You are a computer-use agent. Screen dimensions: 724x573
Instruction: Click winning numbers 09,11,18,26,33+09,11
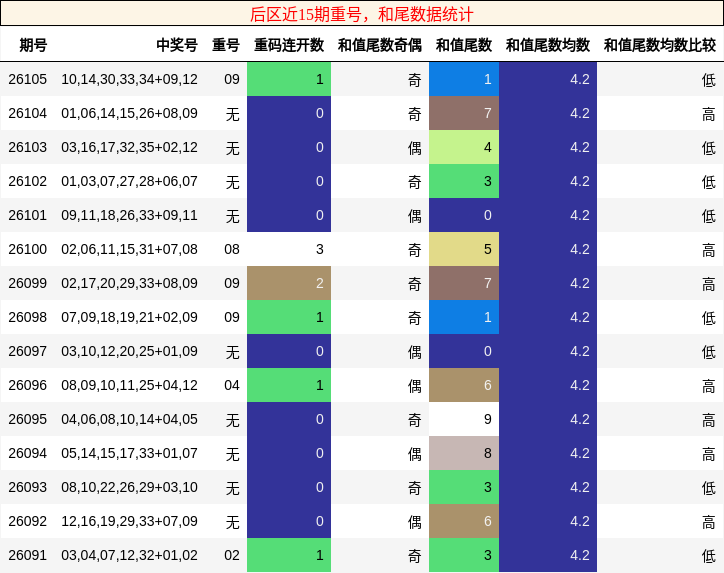129,215
